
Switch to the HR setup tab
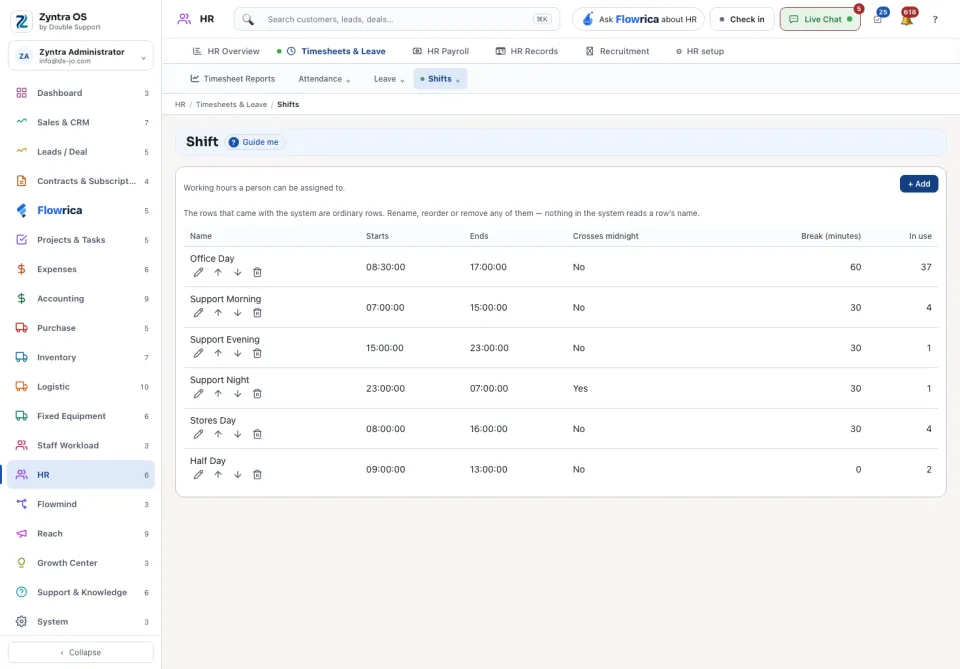(700, 51)
